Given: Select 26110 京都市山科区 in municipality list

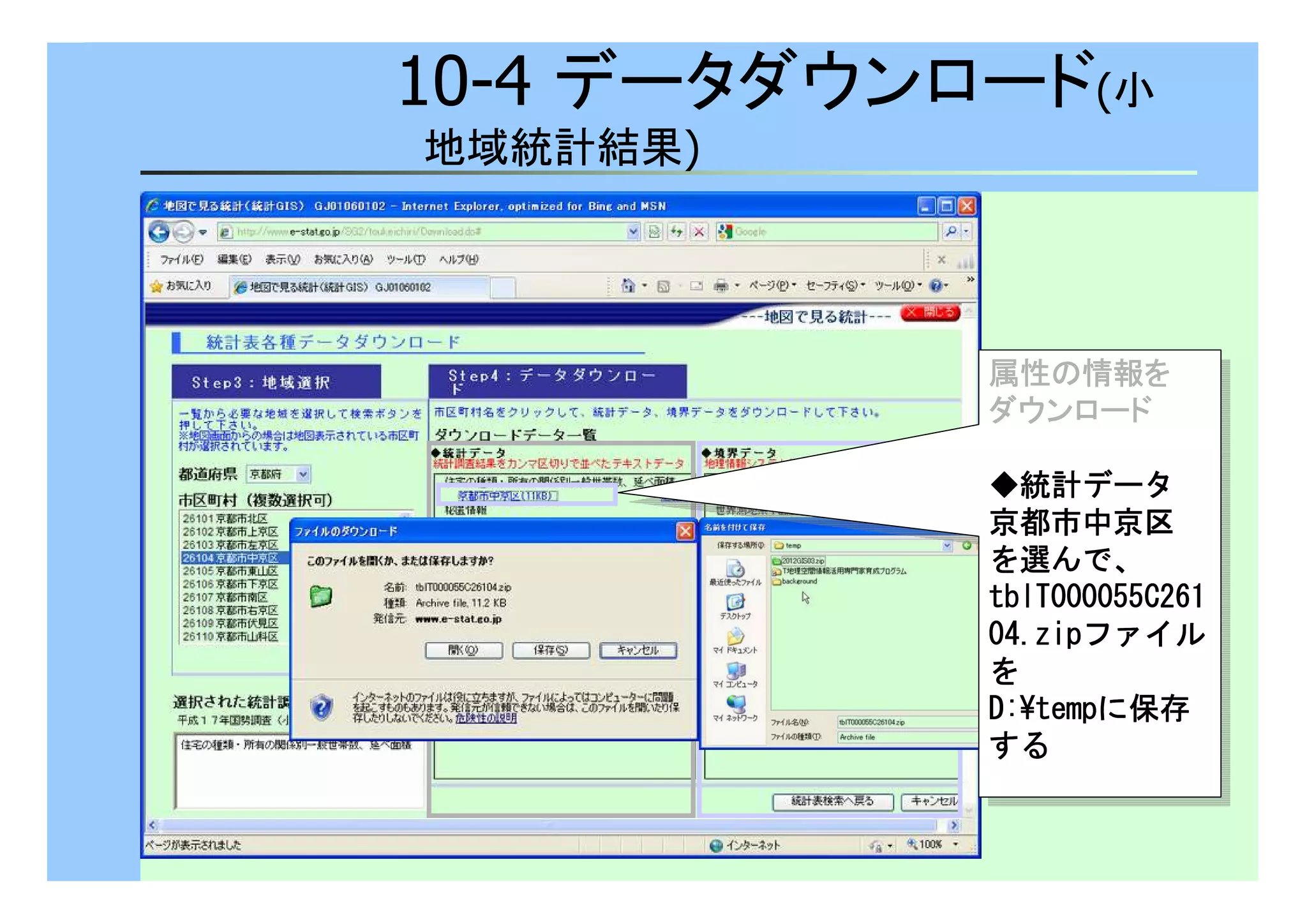Looking at the screenshot, I should point(230,637).
